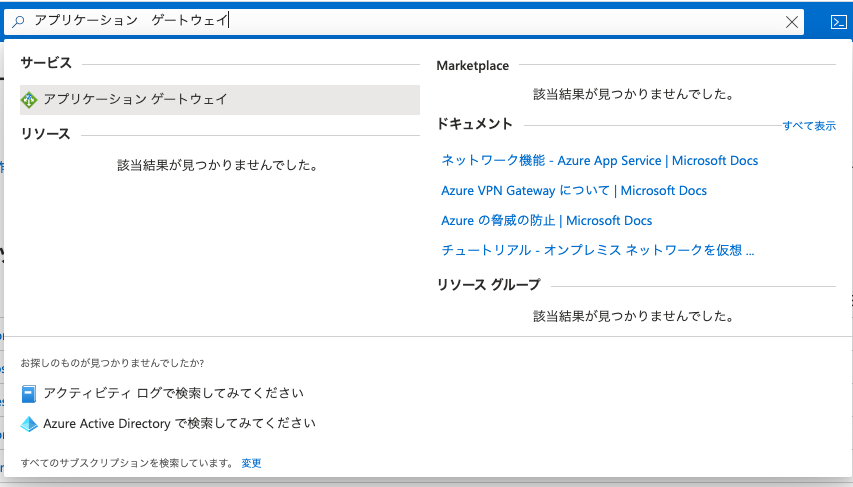The height and width of the screenshot is (487, 853).
Task: Click the 変更 subscription link
Action: pos(251,463)
